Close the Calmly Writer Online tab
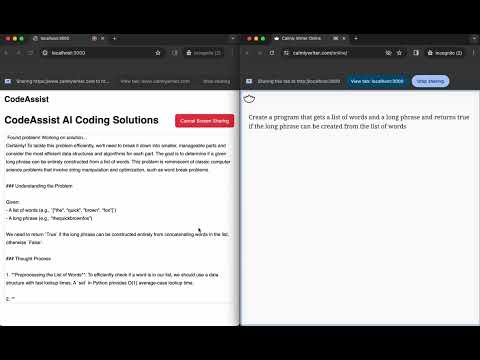 click(344, 38)
